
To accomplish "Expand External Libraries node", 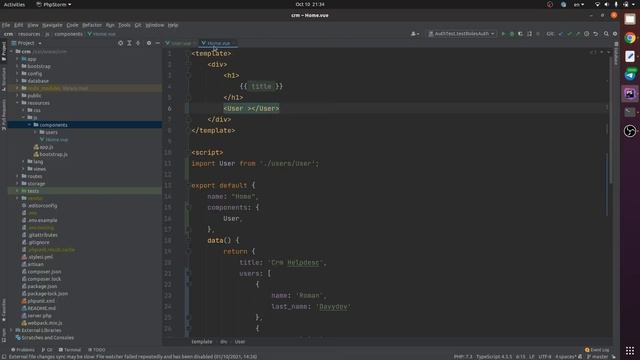I will point(11,330).
